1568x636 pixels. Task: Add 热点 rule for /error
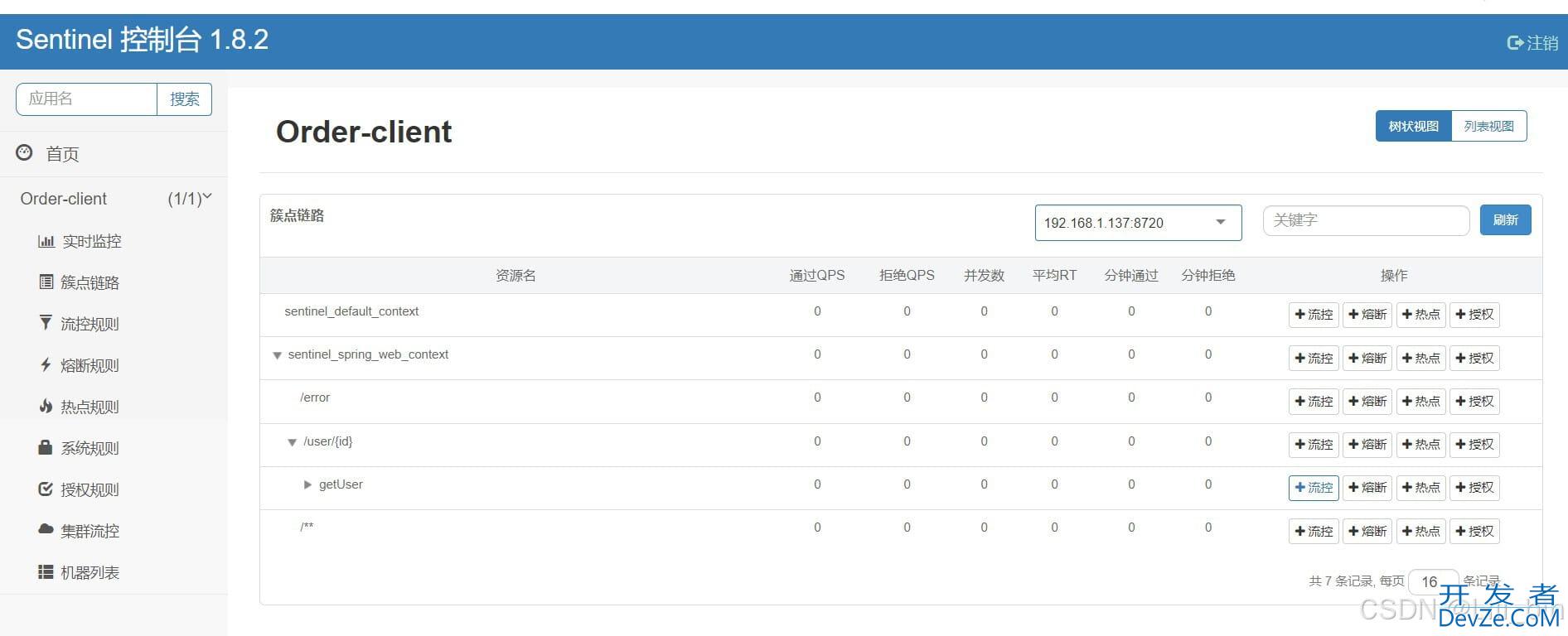pyautogui.click(x=1421, y=402)
